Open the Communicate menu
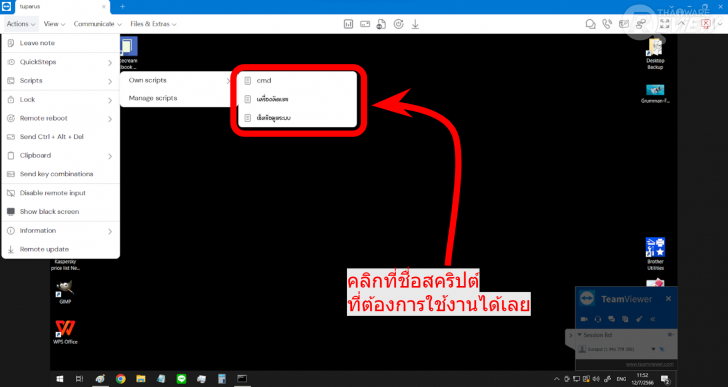Image resolution: width=728 pixels, height=387 pixels. [98, 24]
